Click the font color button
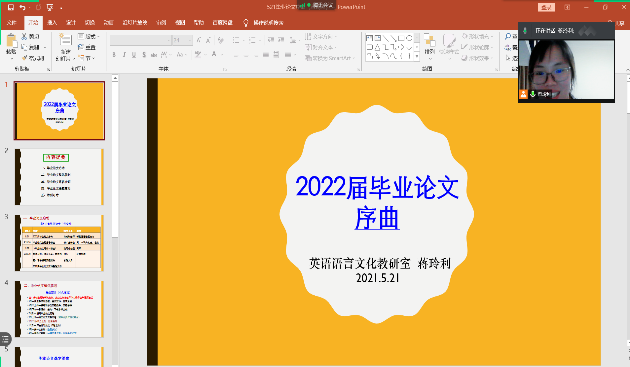 [215, 54]
